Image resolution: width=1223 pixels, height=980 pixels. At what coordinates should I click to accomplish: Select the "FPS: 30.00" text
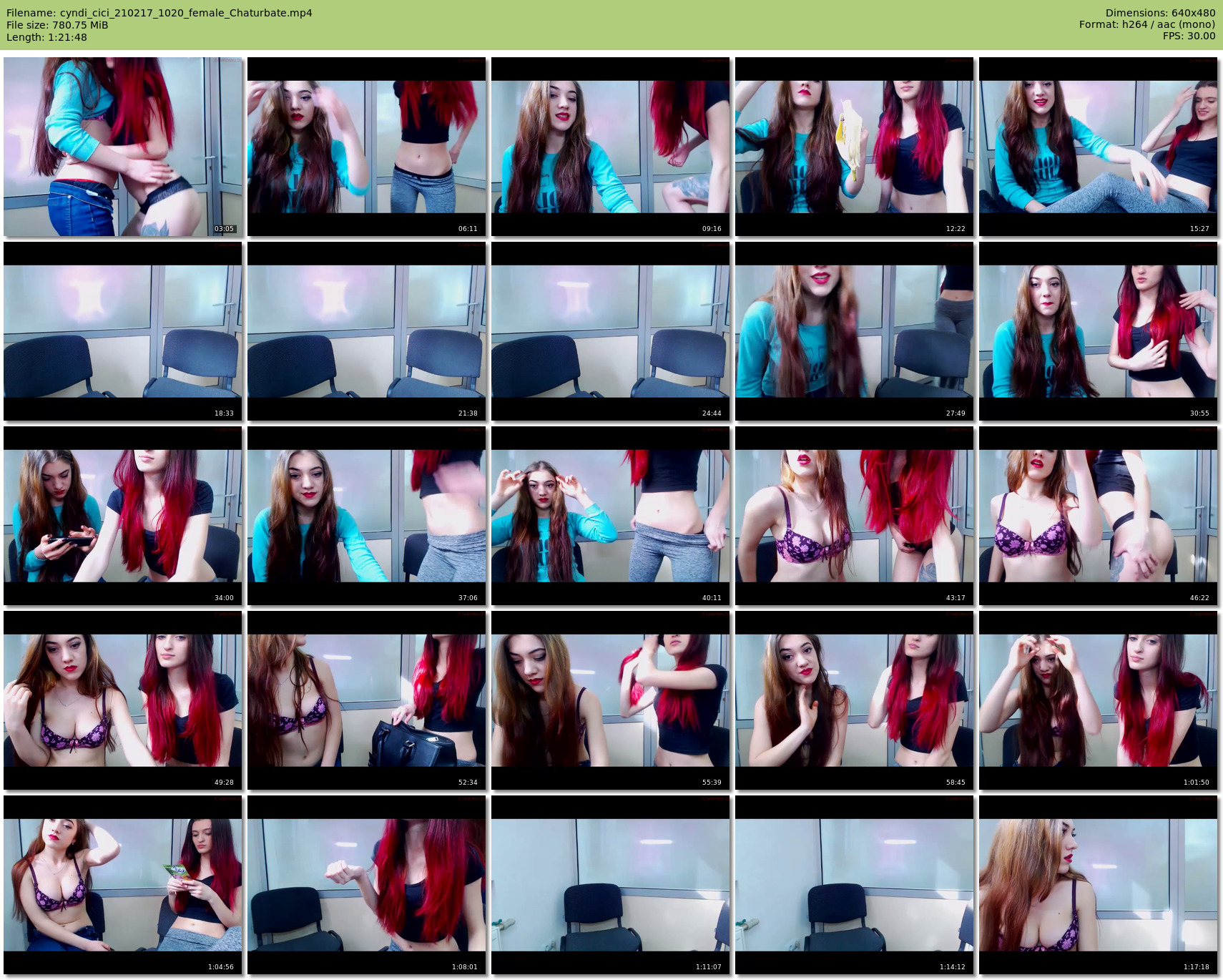(x=1189, y=36)
